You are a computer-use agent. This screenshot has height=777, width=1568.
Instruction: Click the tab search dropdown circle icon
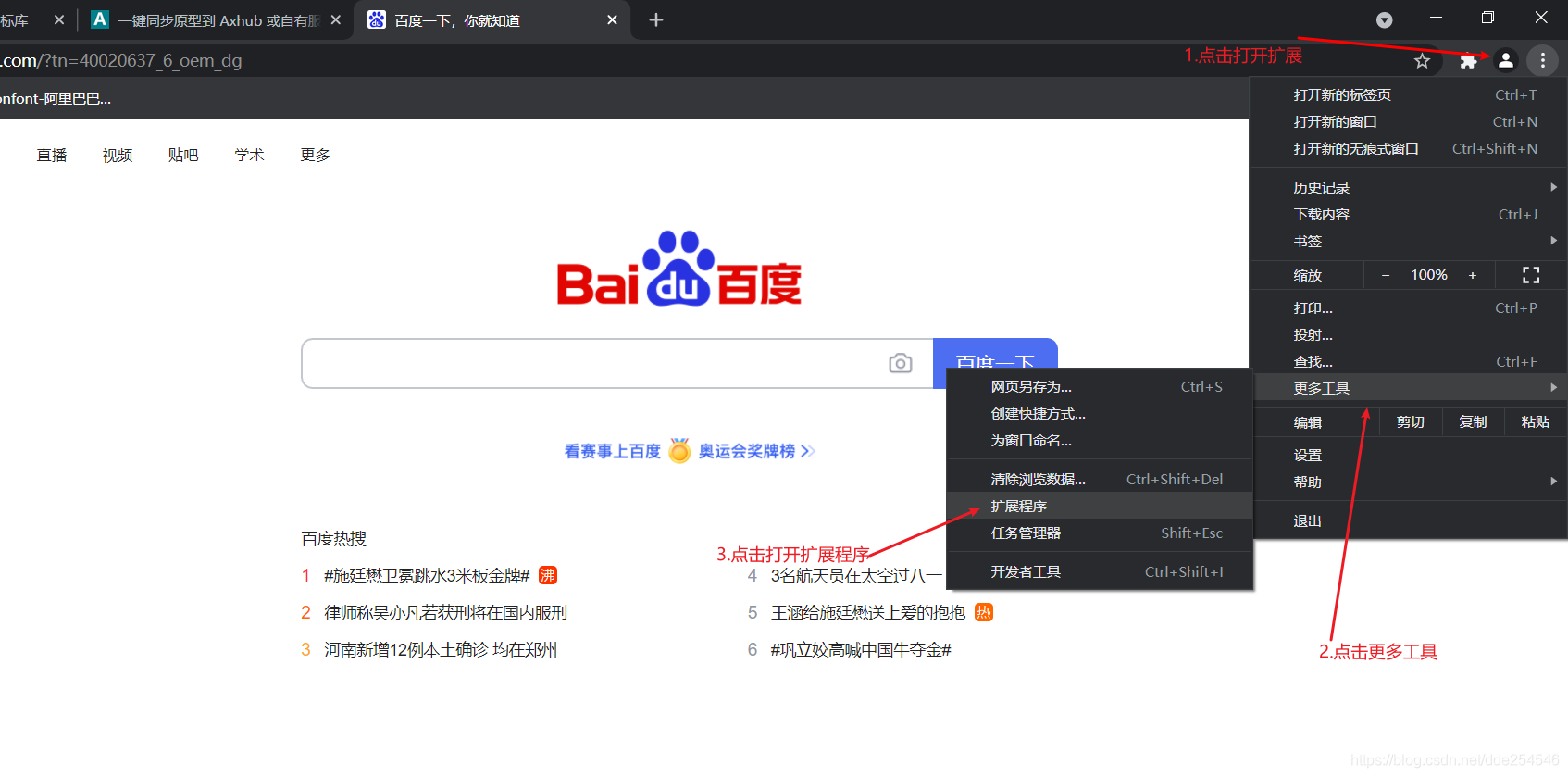pos(1385,20)
